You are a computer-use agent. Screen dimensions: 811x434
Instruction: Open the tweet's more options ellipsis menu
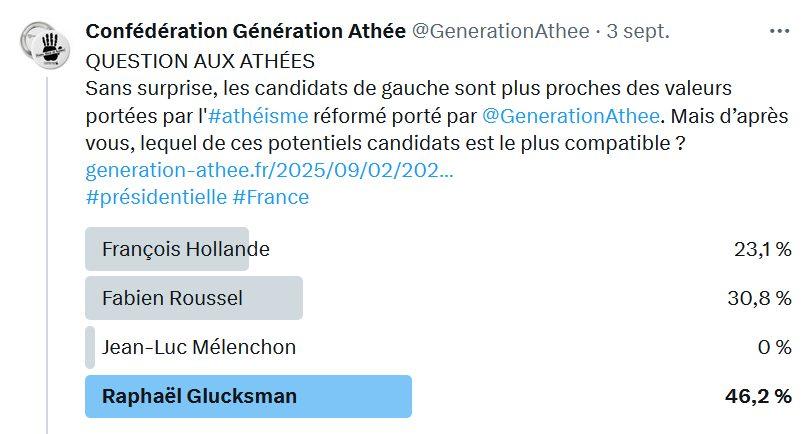[779, 31]
